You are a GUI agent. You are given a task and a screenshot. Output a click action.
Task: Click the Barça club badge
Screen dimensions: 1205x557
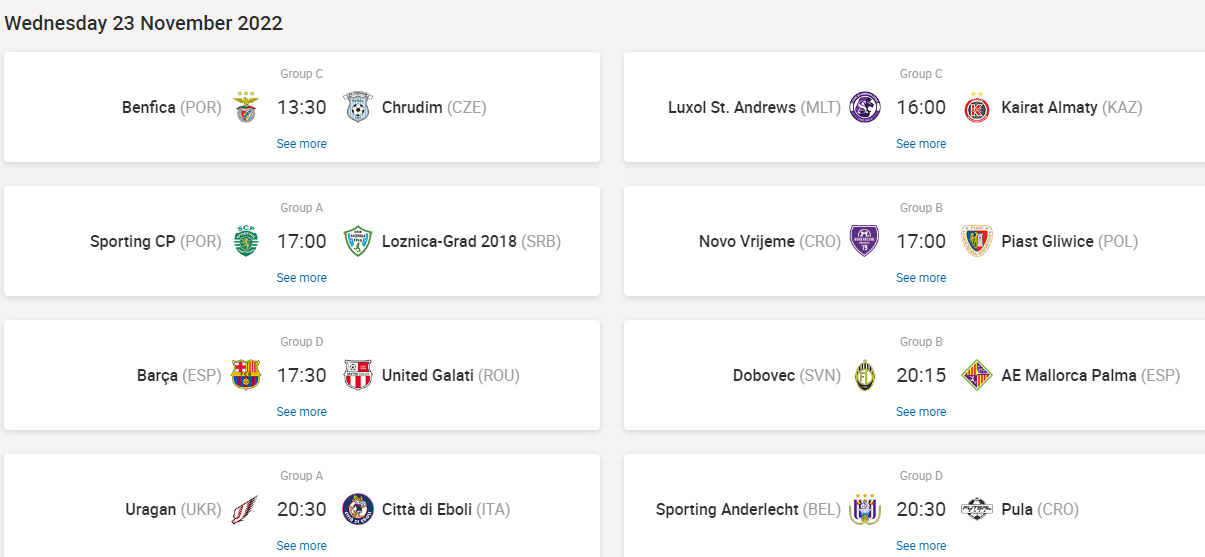coord(246,375)
